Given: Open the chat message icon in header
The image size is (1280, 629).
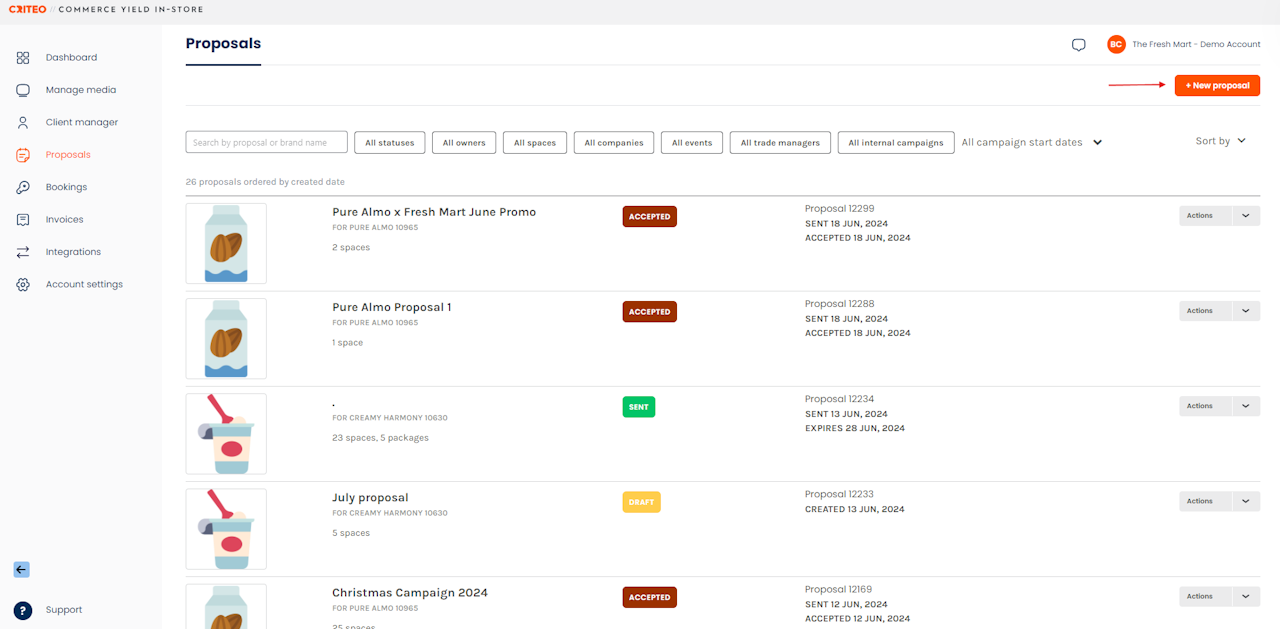Looking at the screenshot, I should 1078,45.
